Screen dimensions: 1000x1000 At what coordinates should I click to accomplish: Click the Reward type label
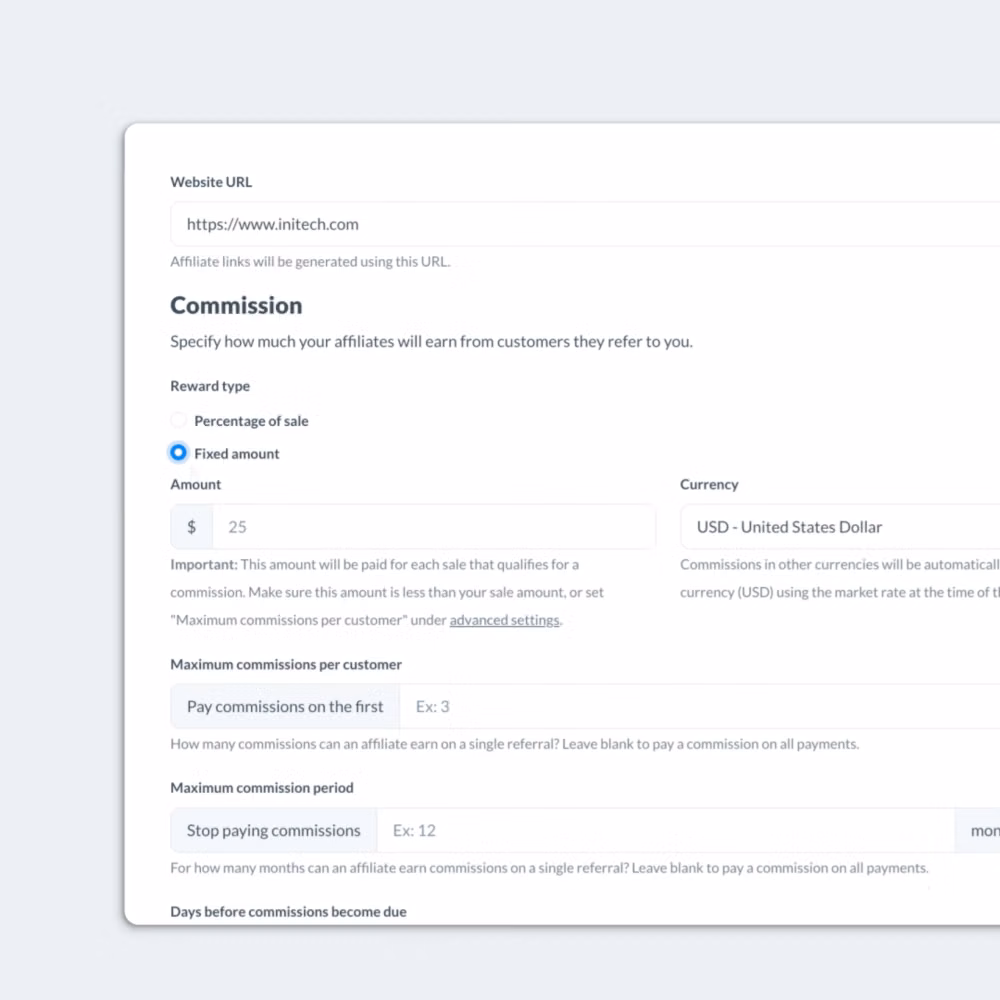pos(210,386)
